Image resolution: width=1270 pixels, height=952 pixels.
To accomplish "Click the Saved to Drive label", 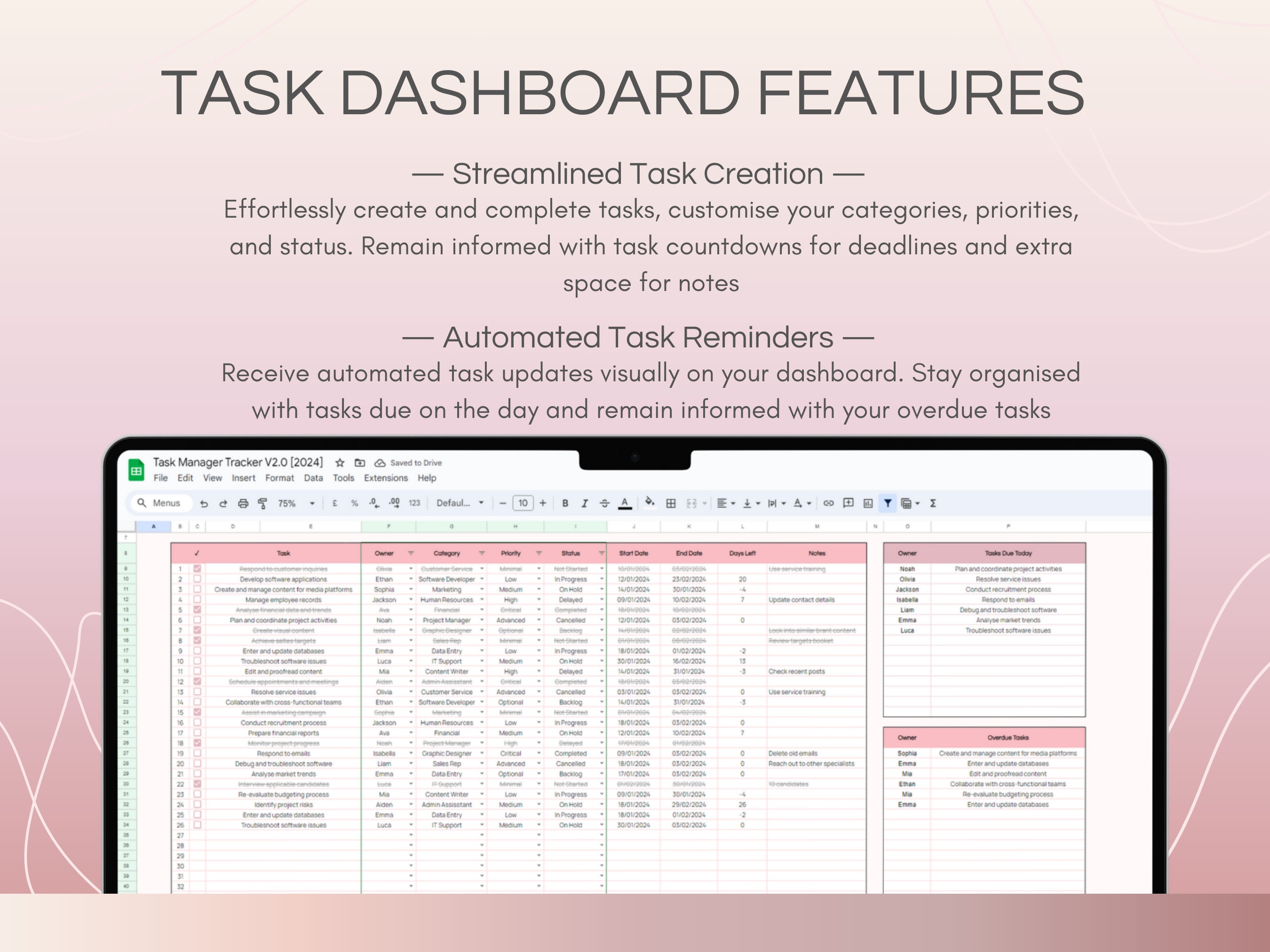I will [x=416, y=463].
